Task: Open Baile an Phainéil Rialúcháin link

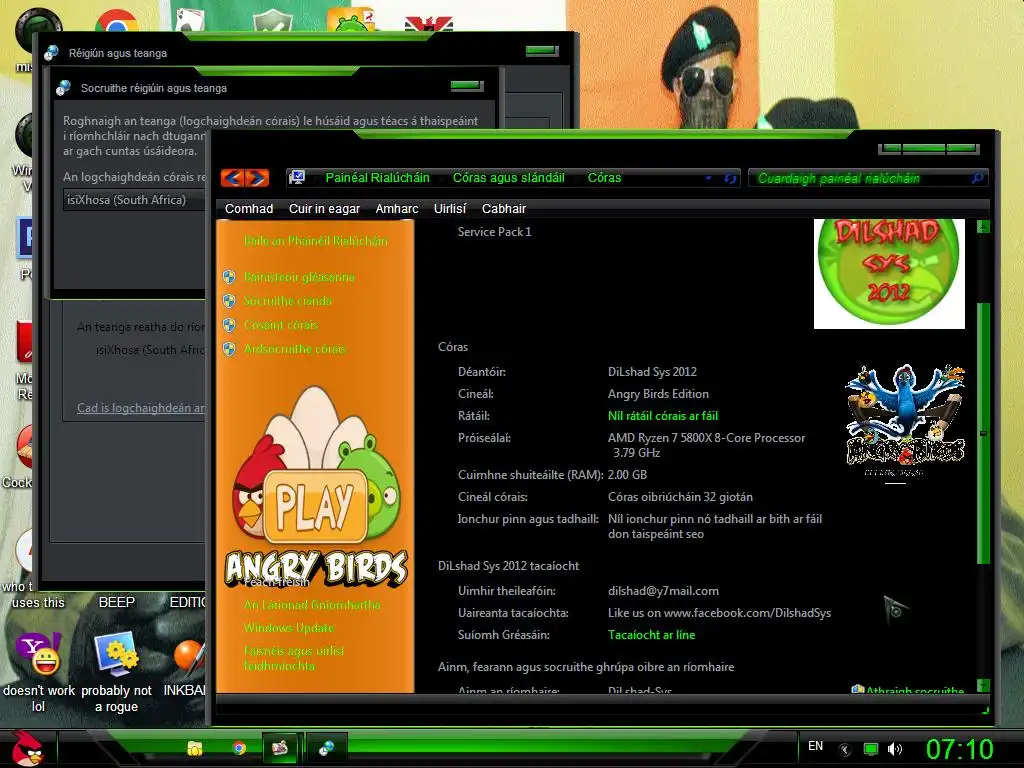Action: click(316, 241)
